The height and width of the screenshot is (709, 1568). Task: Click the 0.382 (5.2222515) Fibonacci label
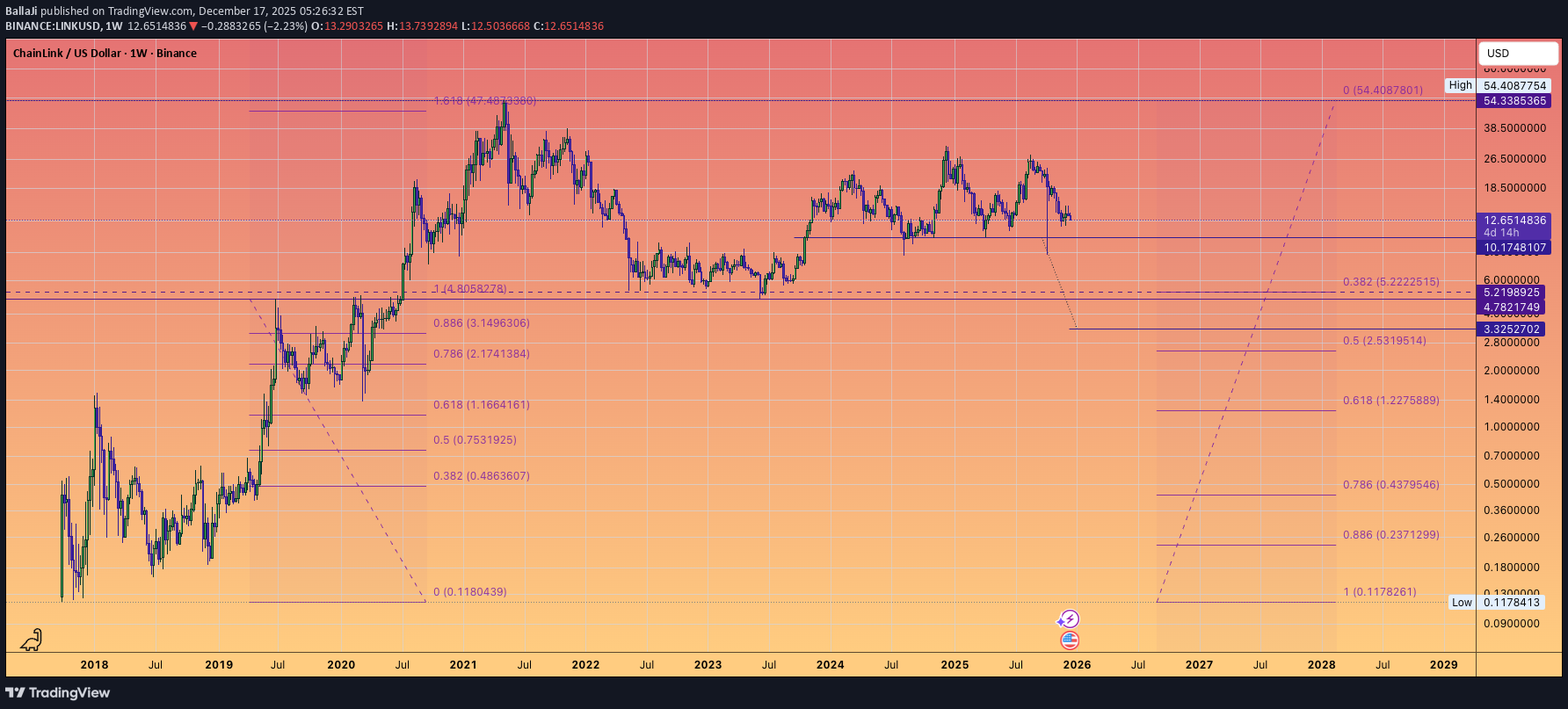tap(1390, 282)
